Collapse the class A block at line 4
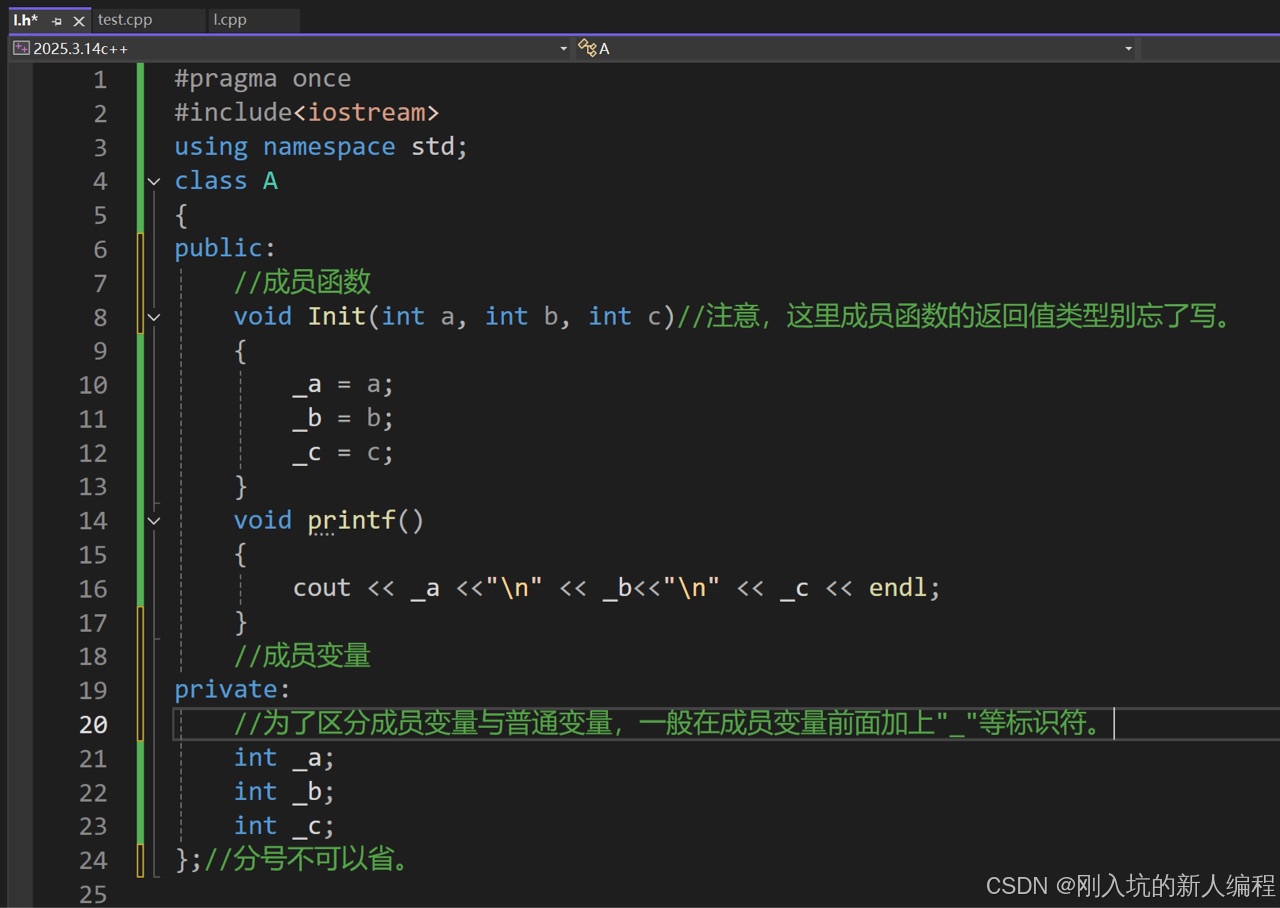Screen dimensions: 1280x908 pos(154,181)
